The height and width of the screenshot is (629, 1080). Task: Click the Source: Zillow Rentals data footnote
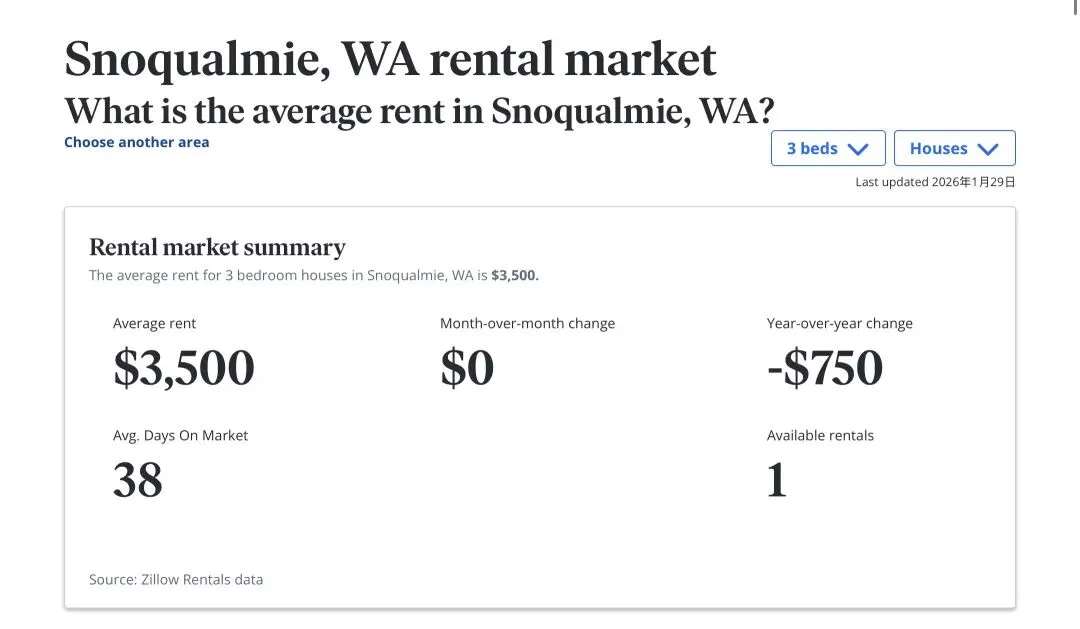(x=176, y=579)
